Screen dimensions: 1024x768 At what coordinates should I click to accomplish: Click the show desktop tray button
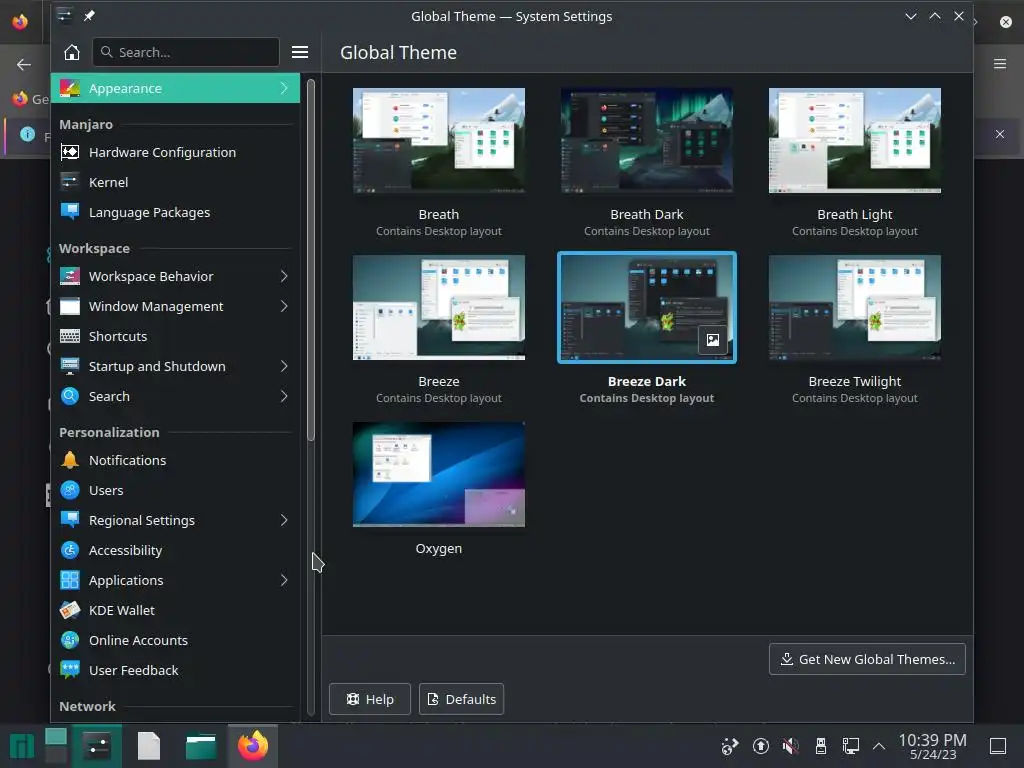pos(997,746)
